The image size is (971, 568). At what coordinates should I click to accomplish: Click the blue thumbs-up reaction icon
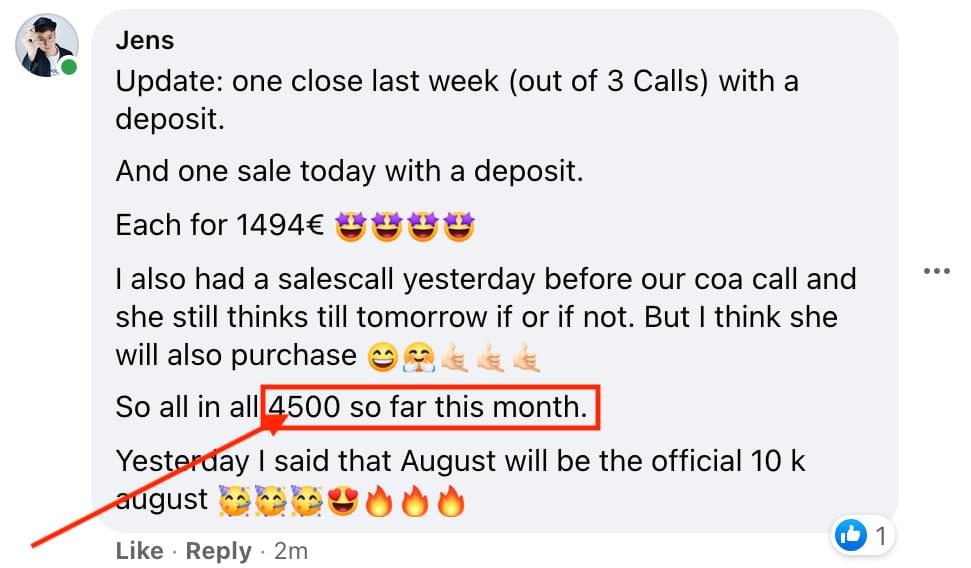click(x=850, y=537)
